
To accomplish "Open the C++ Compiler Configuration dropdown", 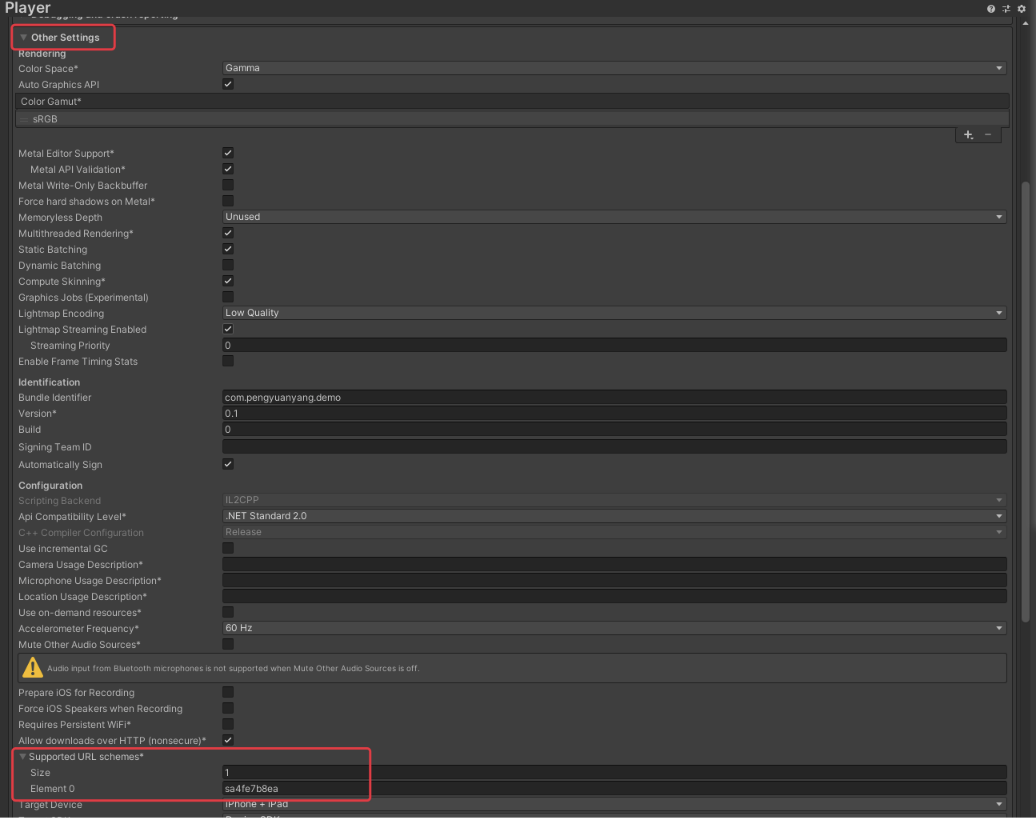I will point(614,532).
